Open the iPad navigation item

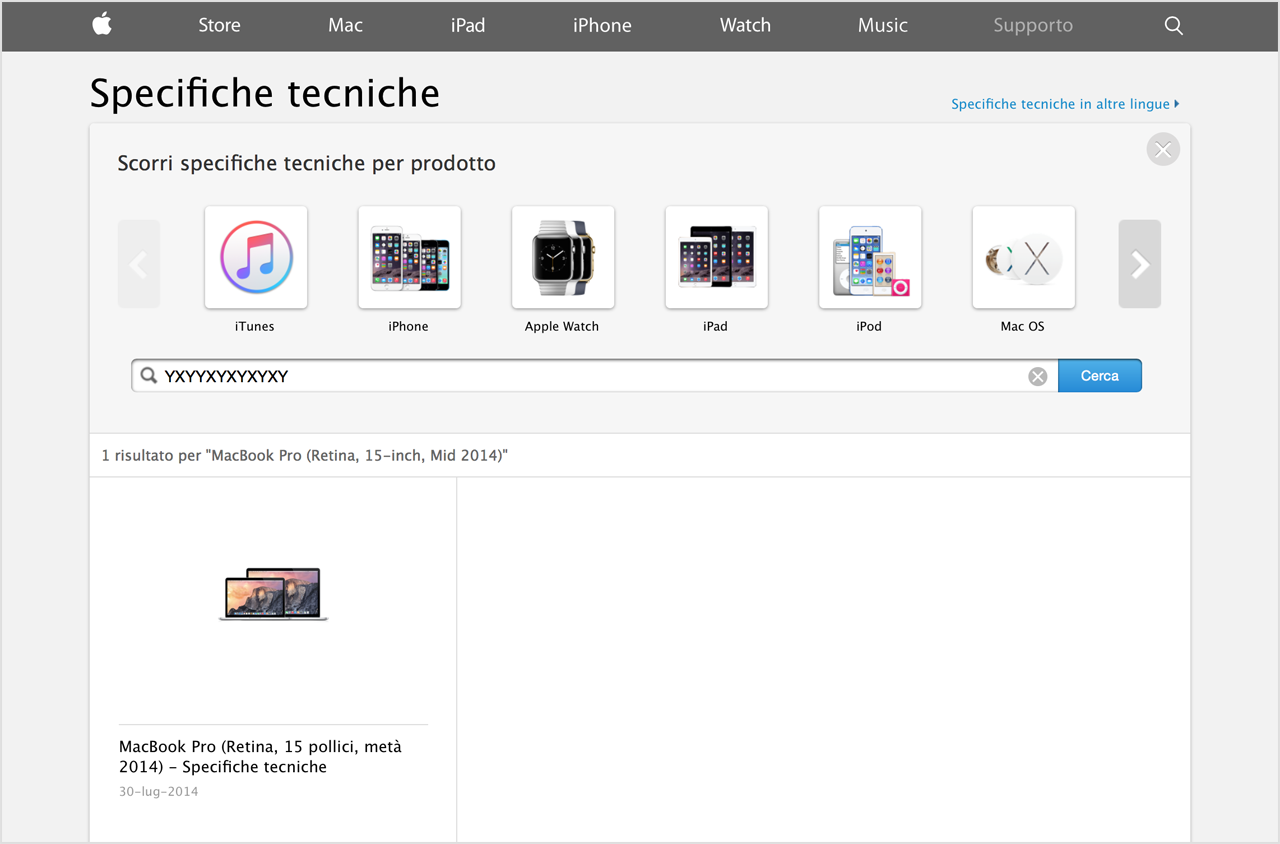point(468,26)
